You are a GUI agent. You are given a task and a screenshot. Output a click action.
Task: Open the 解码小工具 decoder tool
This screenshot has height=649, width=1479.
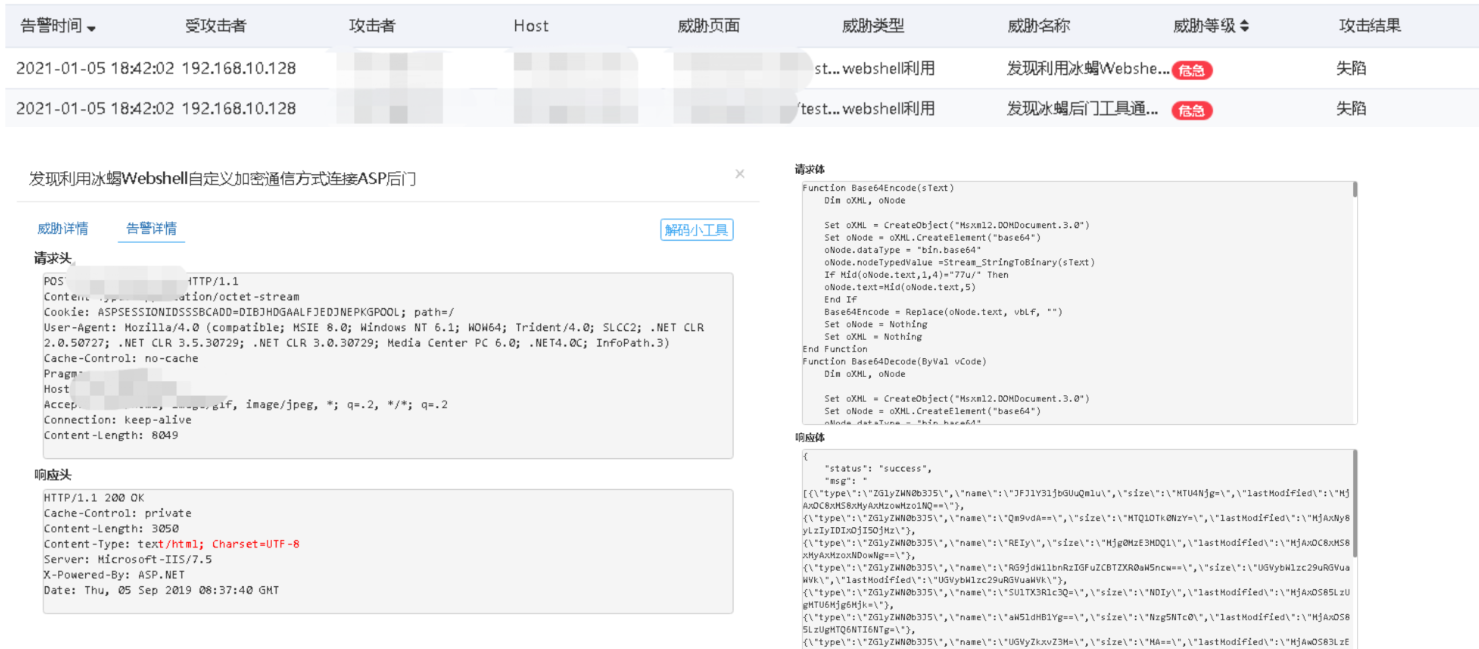point(697,230)
